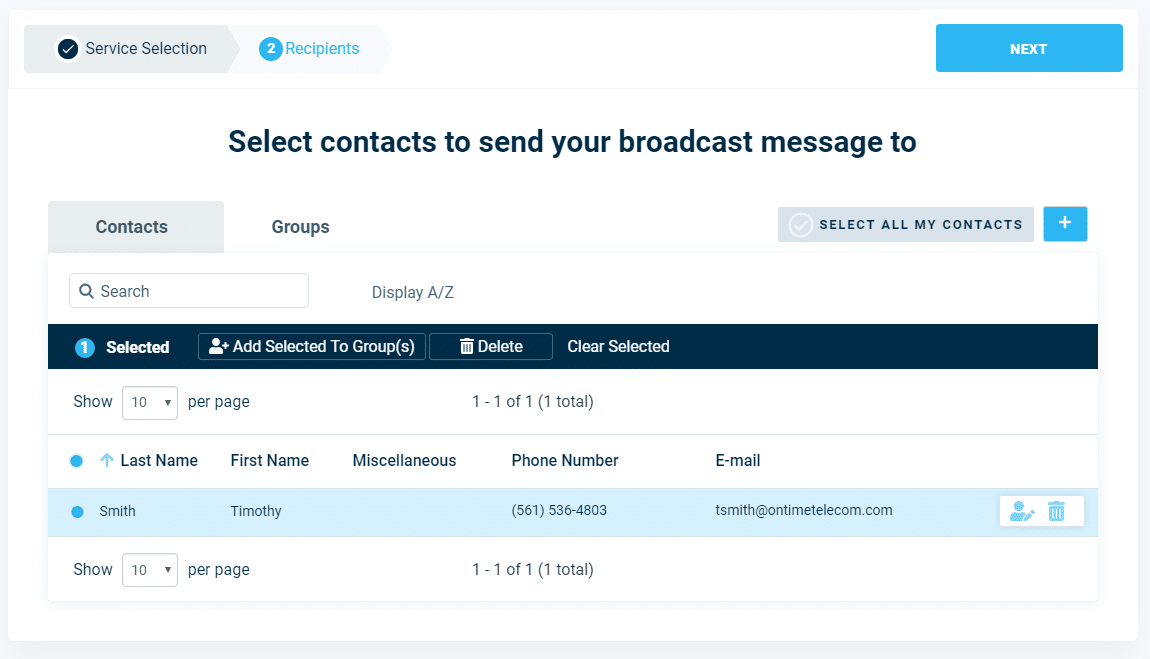Screen dimensions: 1150x659
Task: Open Display A/Z sorting option
Action: click(x=413, y=292)
